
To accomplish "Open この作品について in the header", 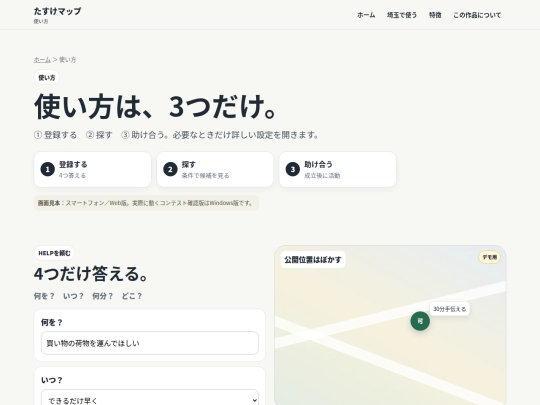I will [477, 15].
